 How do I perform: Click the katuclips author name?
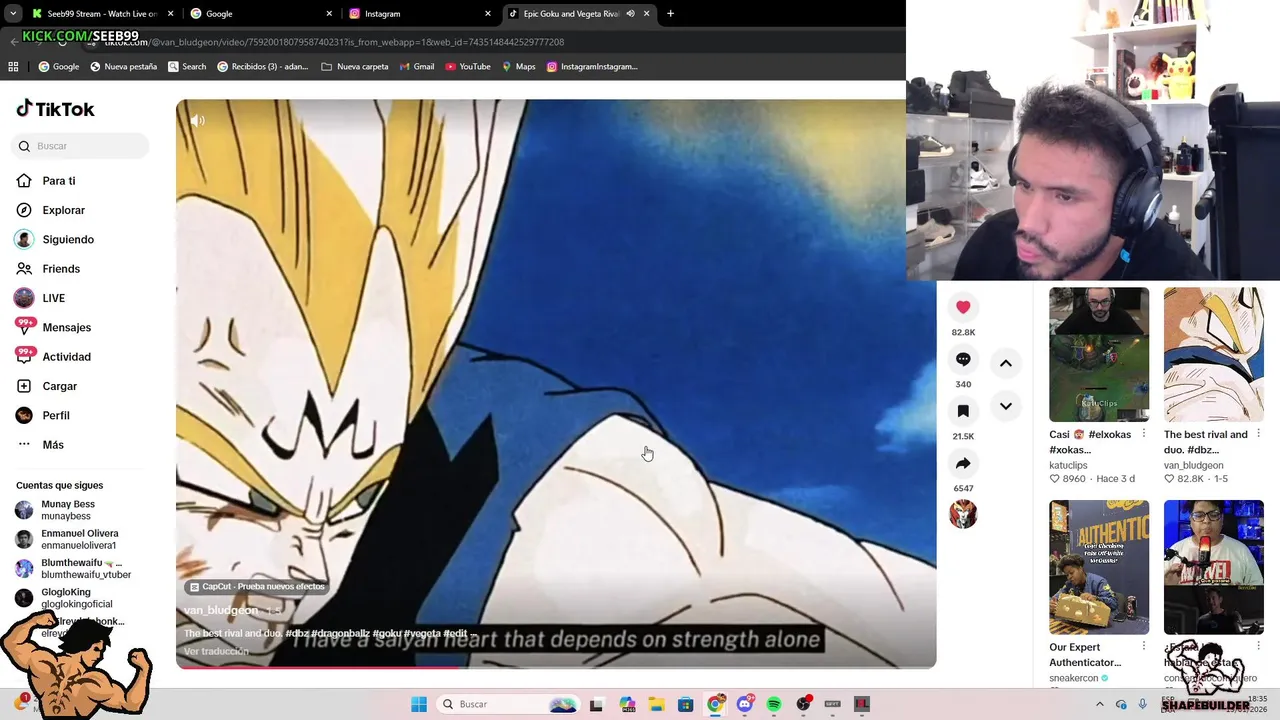[1068, 465]
